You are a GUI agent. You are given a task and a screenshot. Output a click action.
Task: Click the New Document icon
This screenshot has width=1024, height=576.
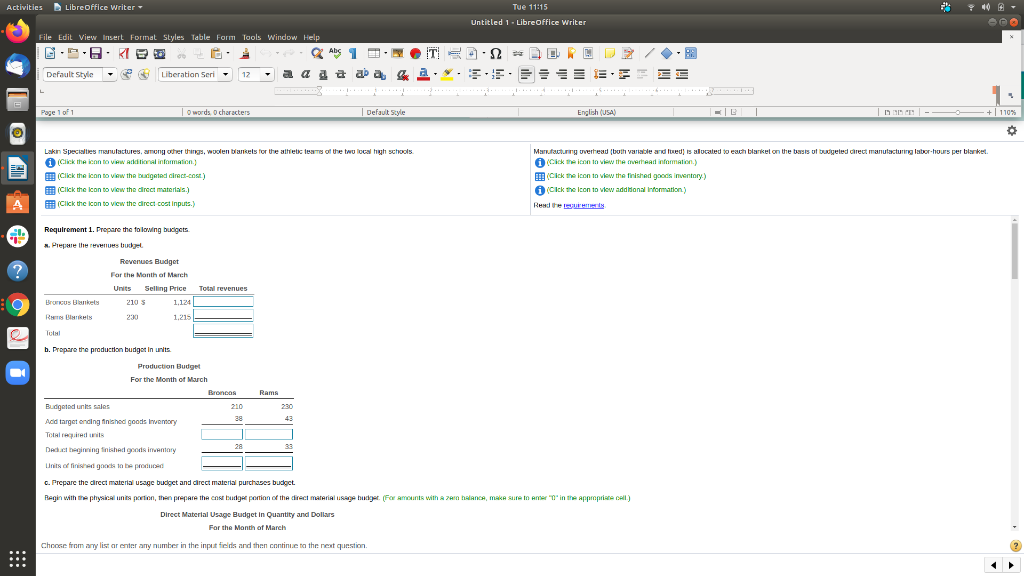(50, 54)
